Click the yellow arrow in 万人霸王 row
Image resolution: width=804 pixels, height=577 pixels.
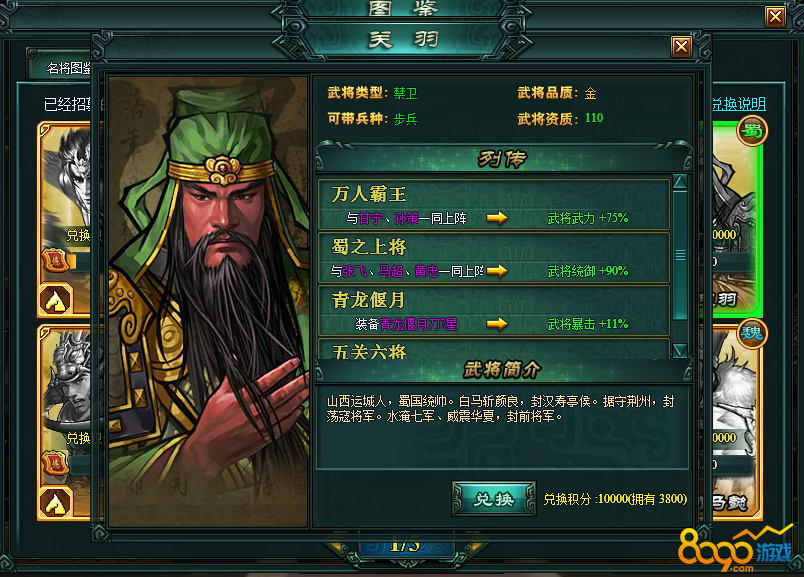(497, 218)
